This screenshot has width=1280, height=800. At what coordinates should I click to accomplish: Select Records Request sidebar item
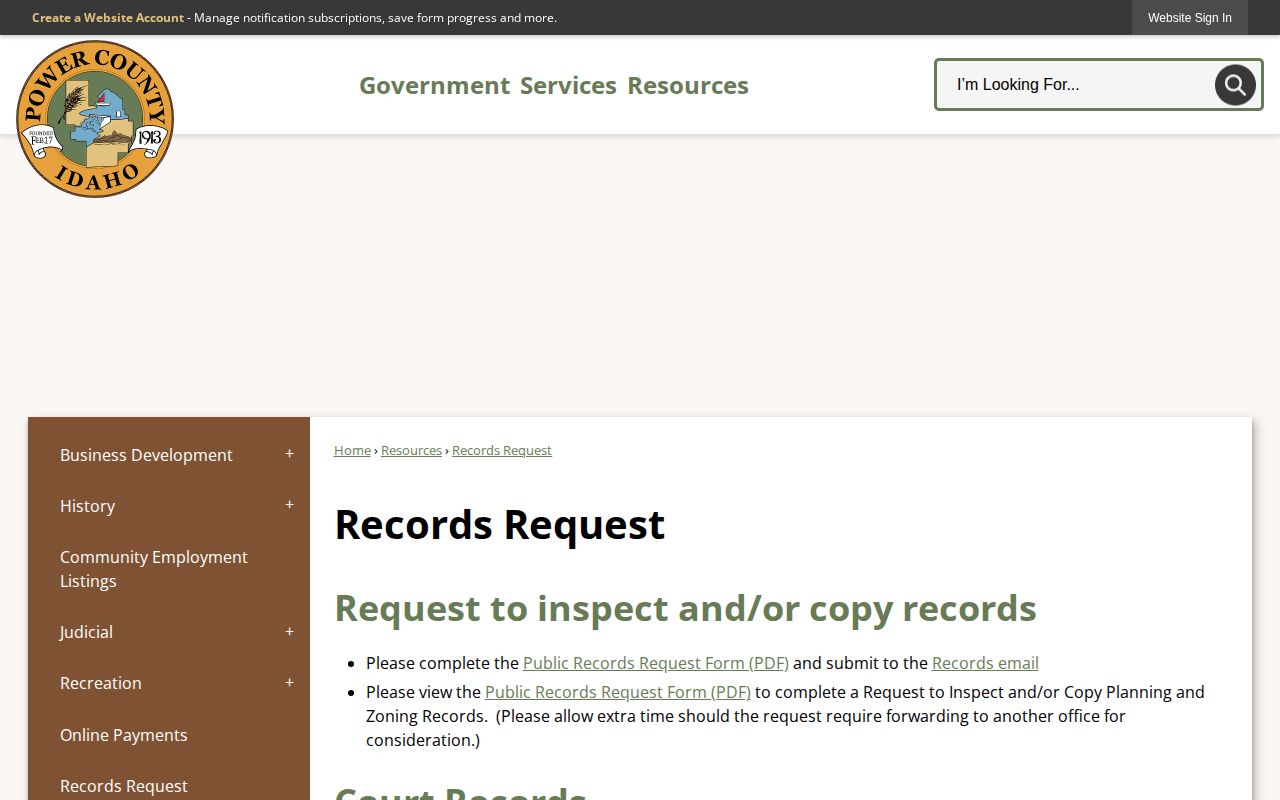click(x=124, y=786)
